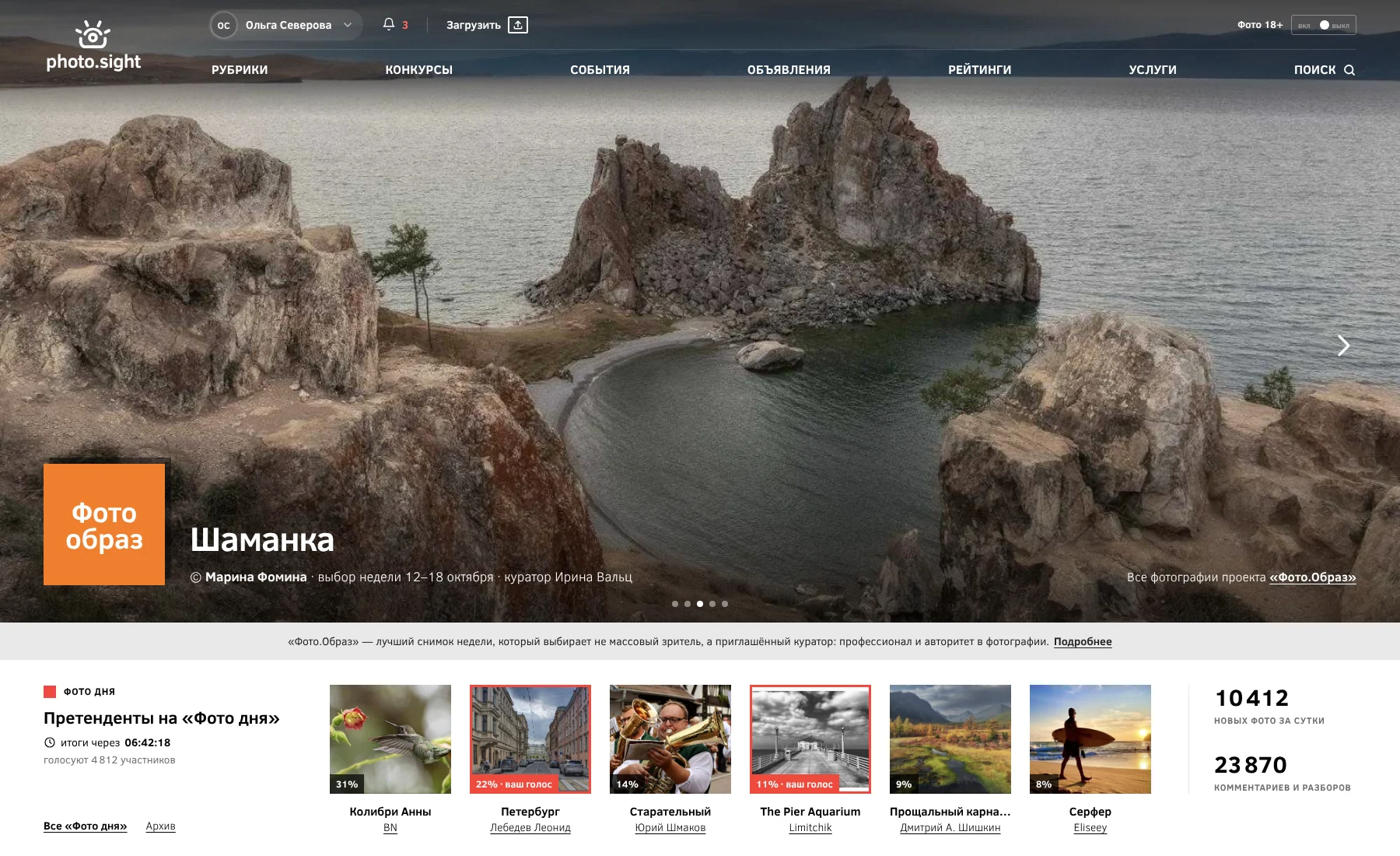Open Все «Фото дня» link
Screen dimensions: 1400x856
tap(86, 826)
